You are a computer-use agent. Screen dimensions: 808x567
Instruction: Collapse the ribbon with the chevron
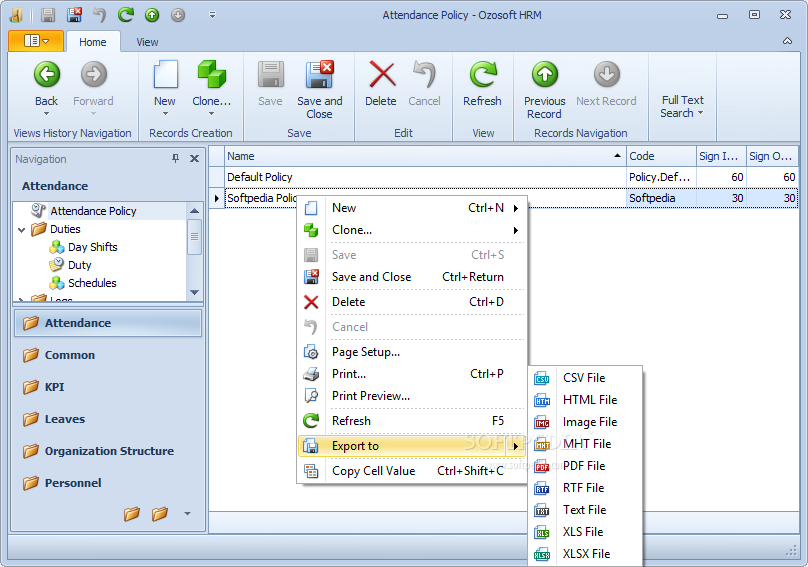click(x=787, y=41)
